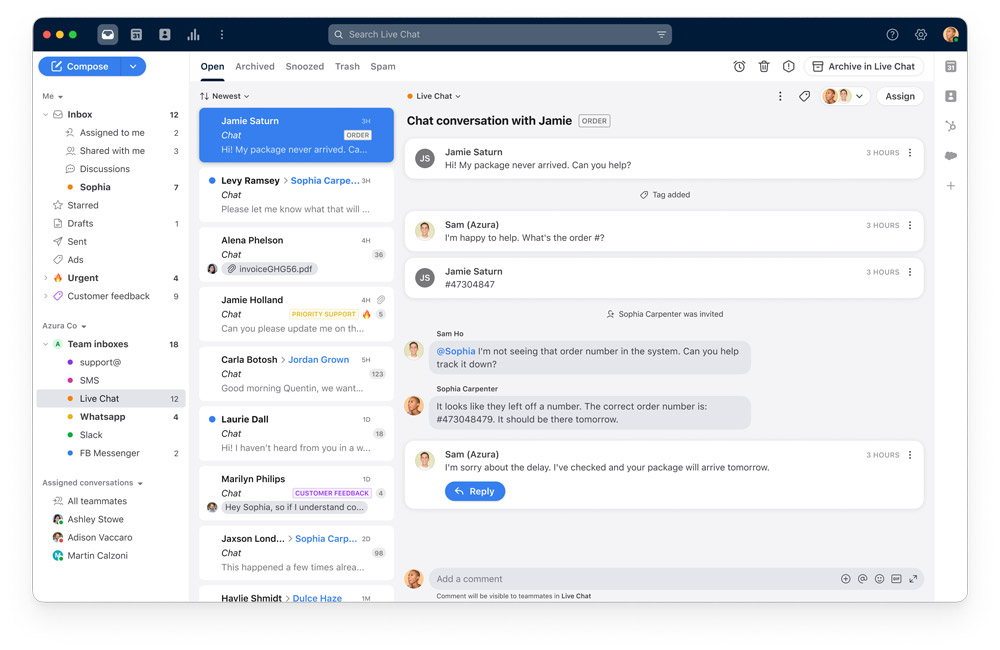Snooze conversation with the clock icon

pyautogui.click(x=739, y=66)
